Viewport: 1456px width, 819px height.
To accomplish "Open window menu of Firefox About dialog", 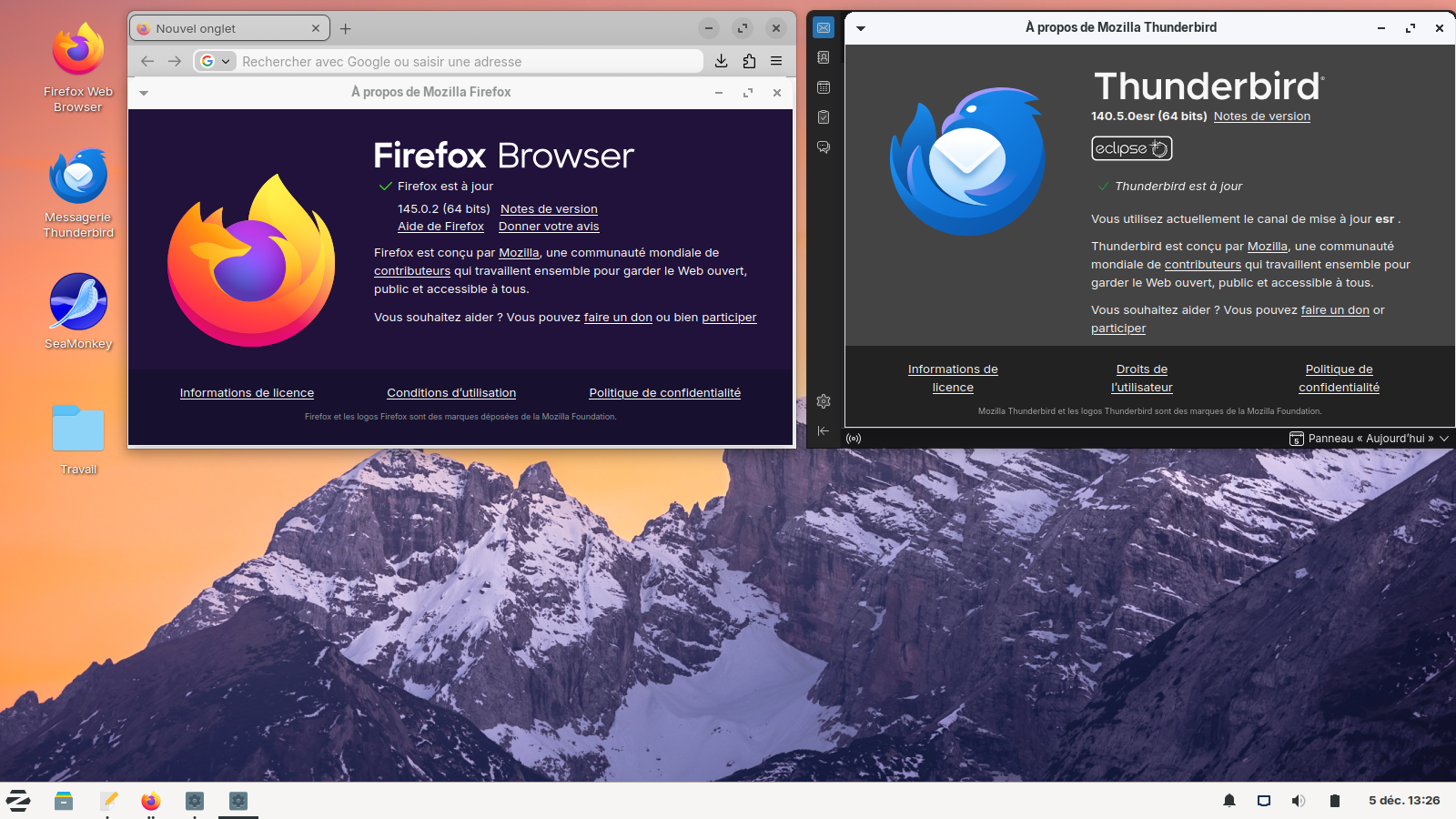I will coord(144,93).
